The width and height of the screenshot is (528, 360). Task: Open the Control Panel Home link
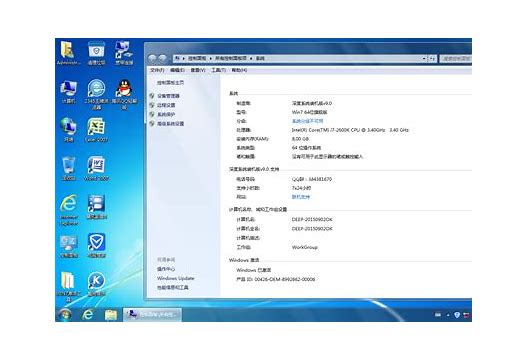pos(170,83)
